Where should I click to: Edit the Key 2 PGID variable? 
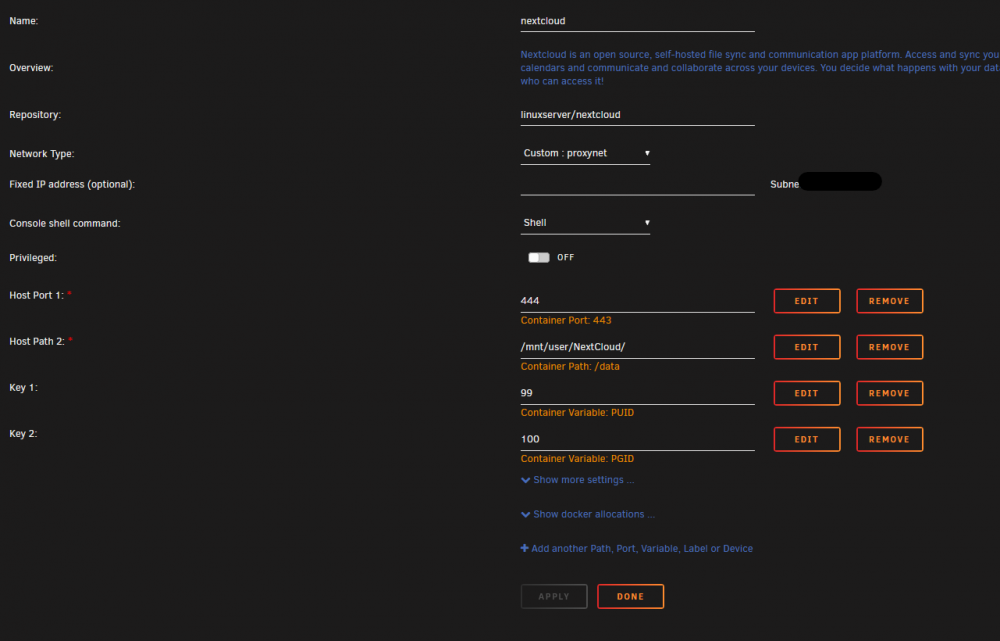tap(807, 439)
